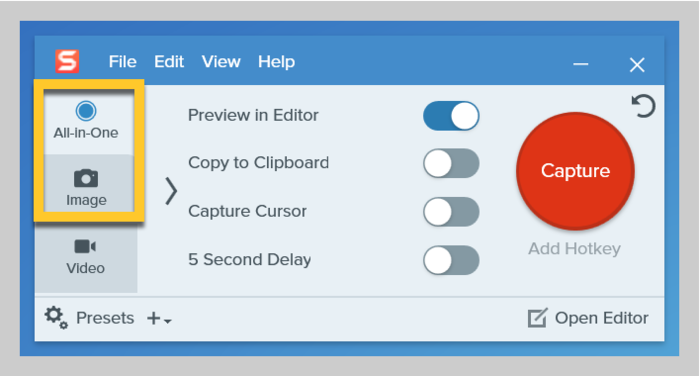Click the reset arrow icon
This screenshot has height=376, width=700.
point(643,106)
